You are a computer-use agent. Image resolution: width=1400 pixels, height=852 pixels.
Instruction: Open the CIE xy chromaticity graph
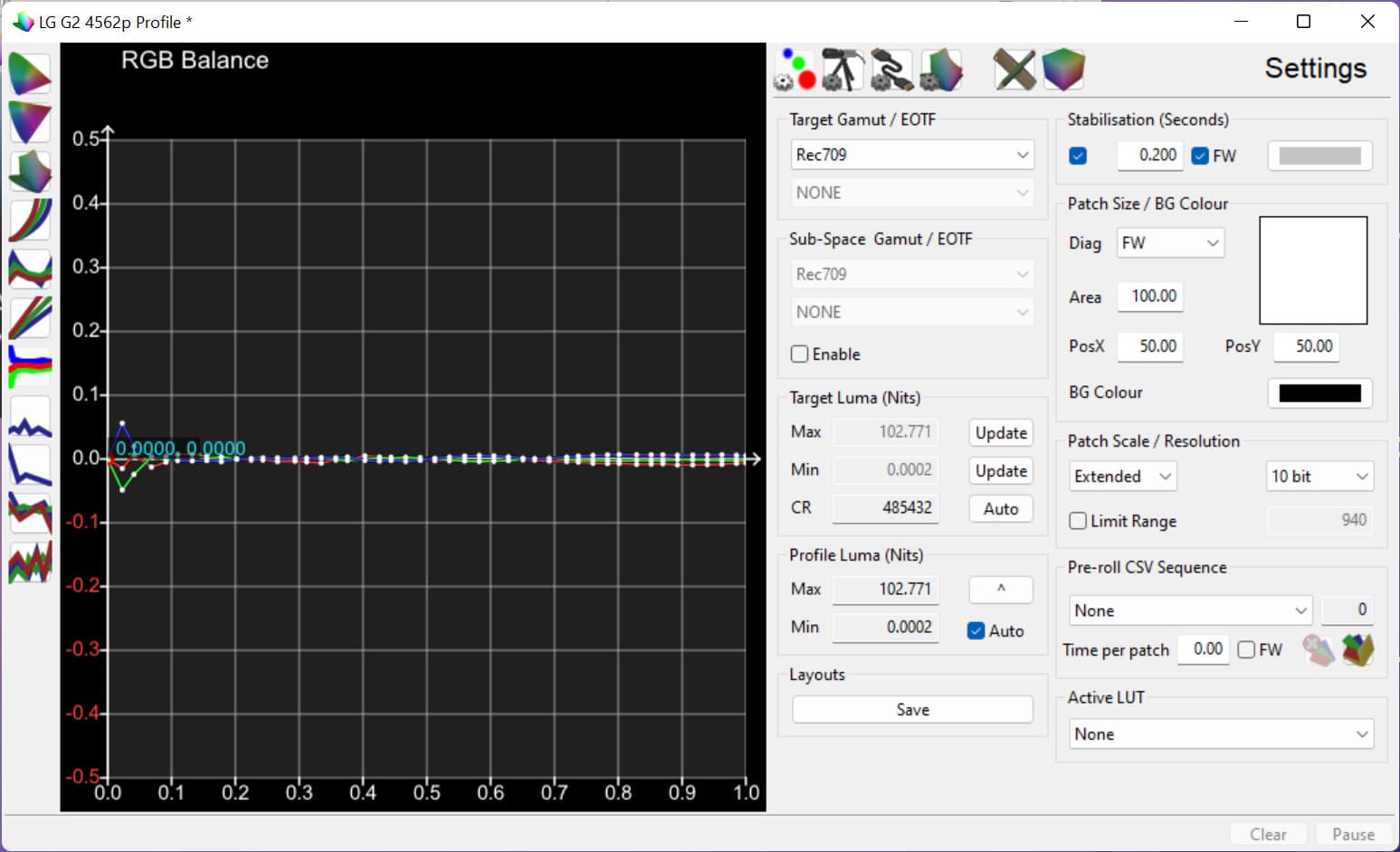(x=30, y=74)
